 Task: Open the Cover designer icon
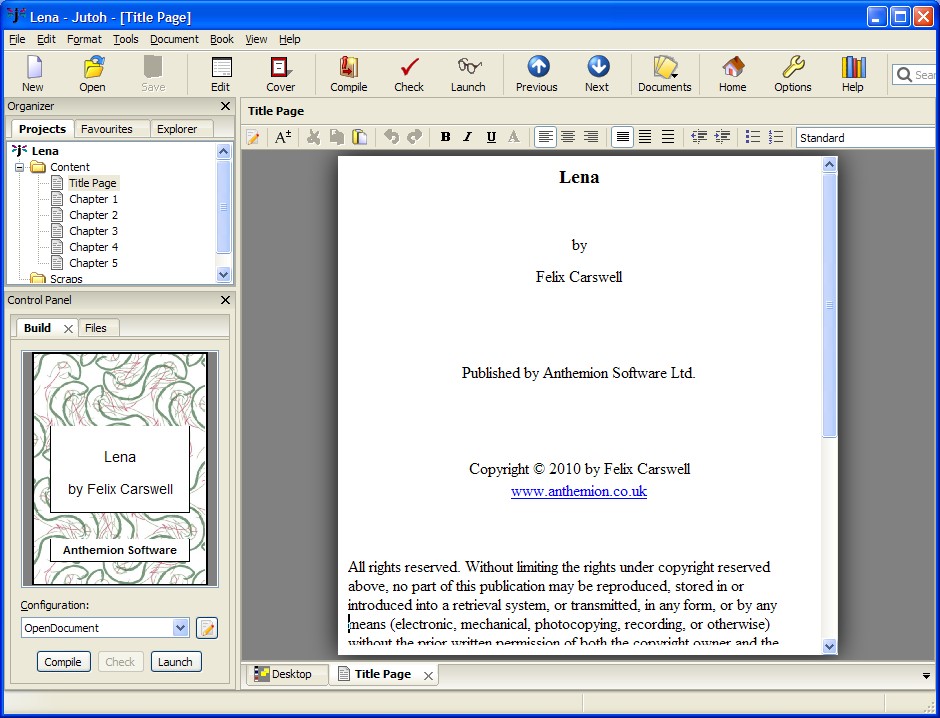click(281, 74)
